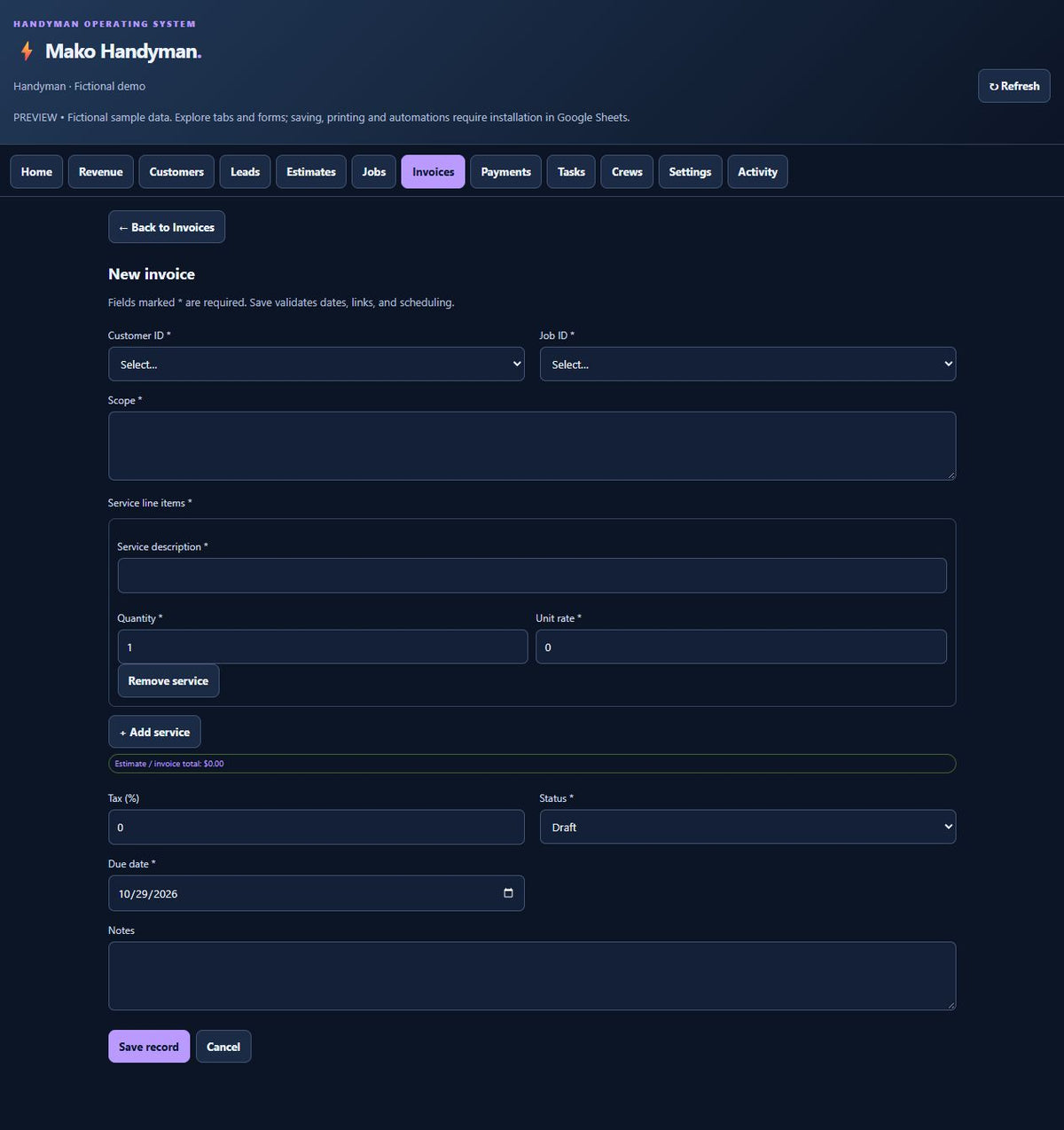Go back to Invoices list

tap(167, 227)
